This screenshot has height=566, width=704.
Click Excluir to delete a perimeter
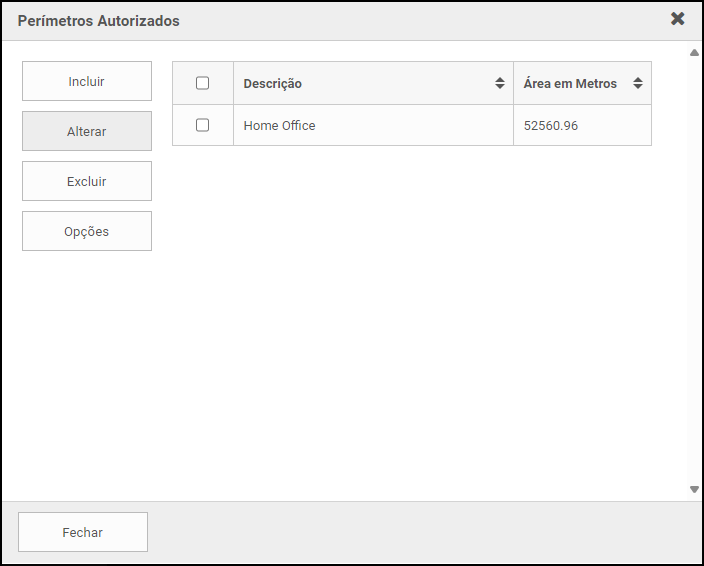click(87, 181)
